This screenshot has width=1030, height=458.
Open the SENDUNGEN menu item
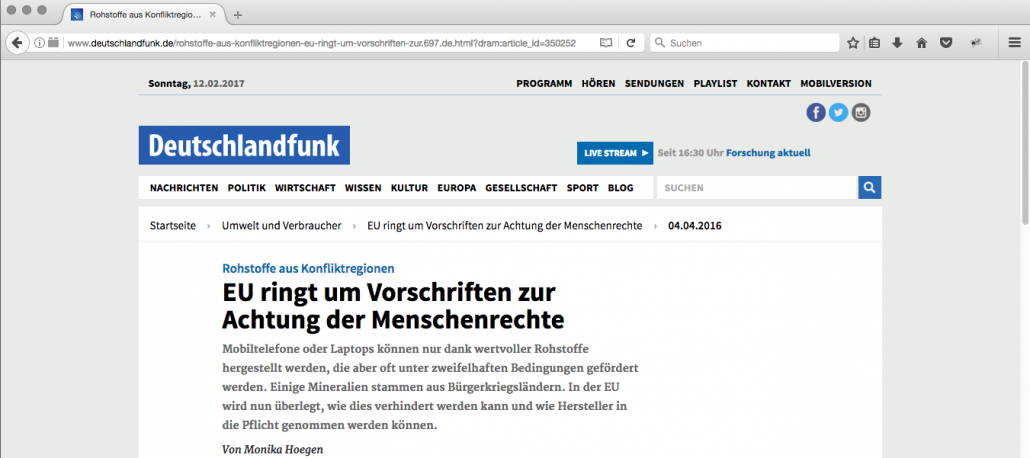(654, 83)
